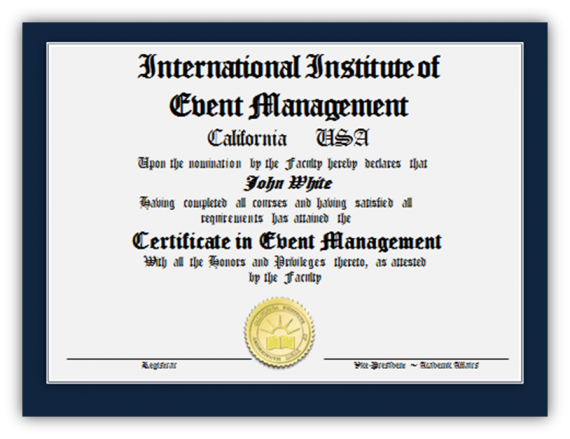Click the 'With all the Honors and Privileges' line
The image size is (570, 439).
click(285, 262)
